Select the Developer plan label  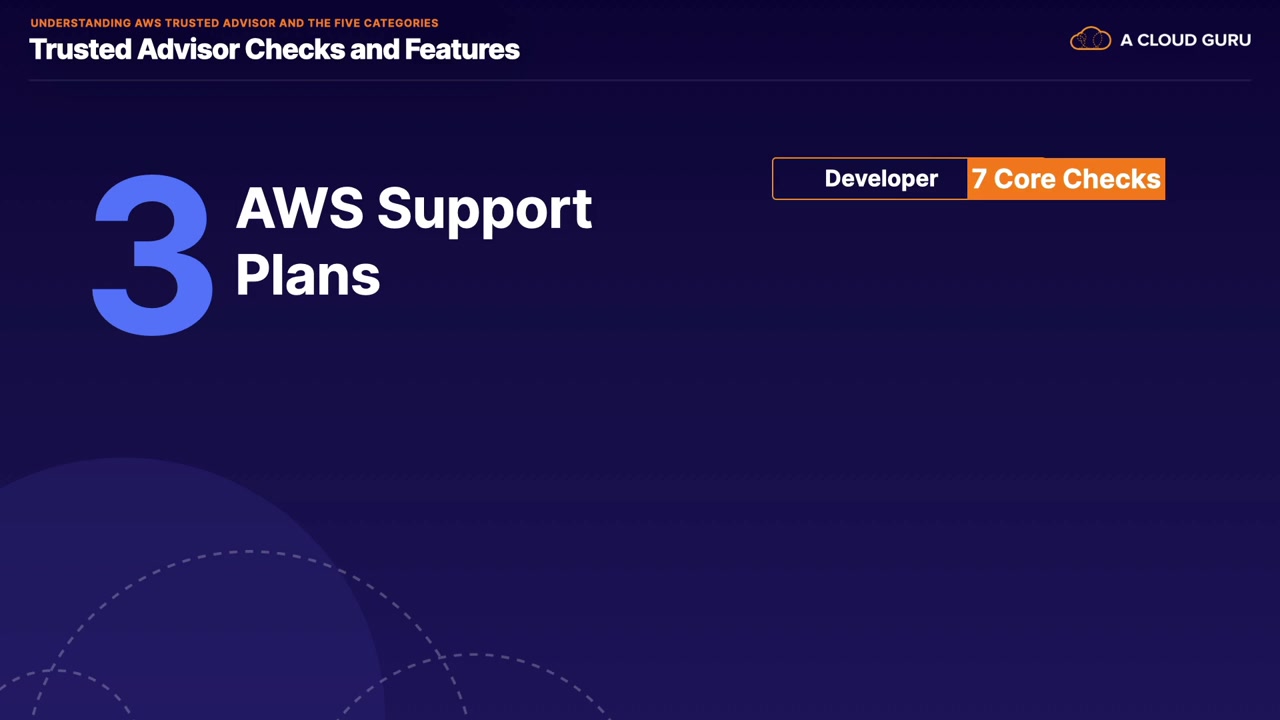coord(881,179)
